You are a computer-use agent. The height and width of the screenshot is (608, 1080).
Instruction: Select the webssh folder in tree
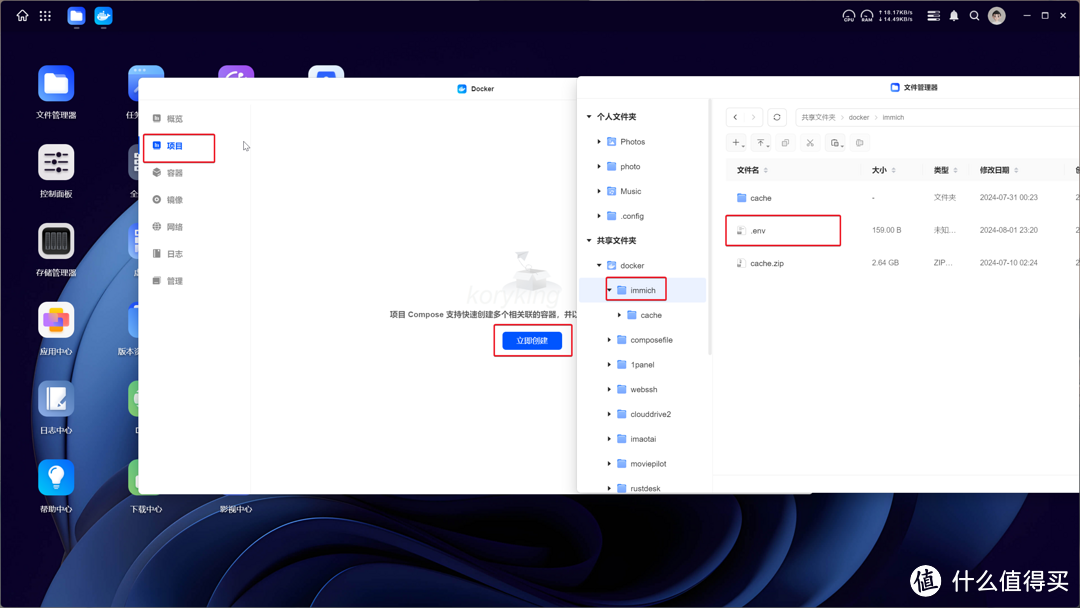coord(643,390)
